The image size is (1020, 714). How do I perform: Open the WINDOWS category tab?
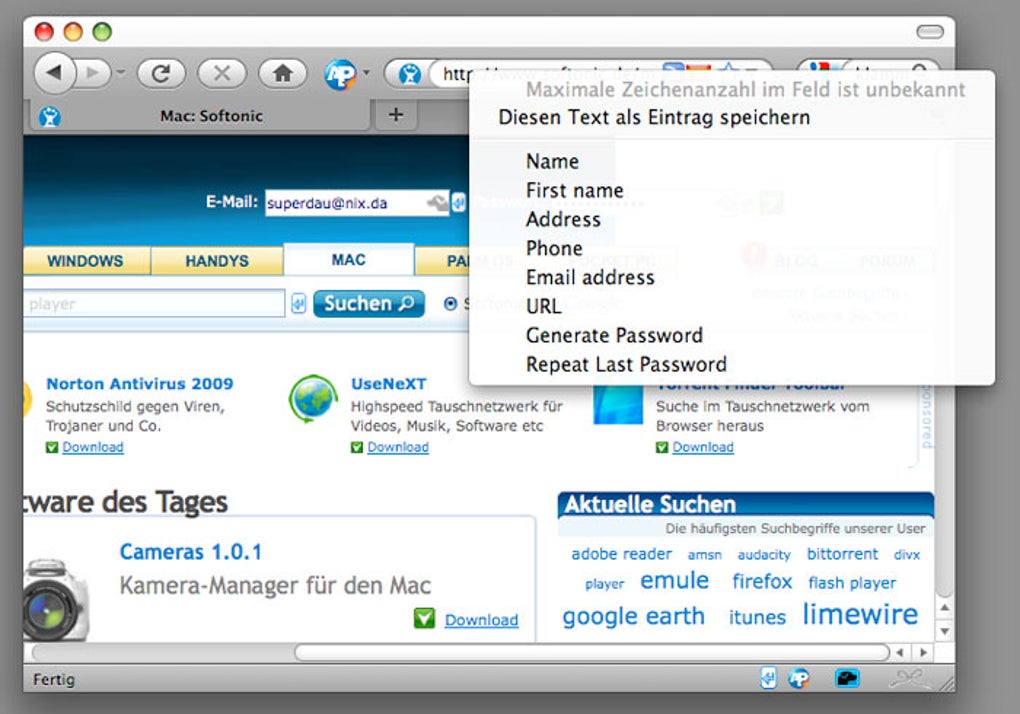[x=85, y=261]
